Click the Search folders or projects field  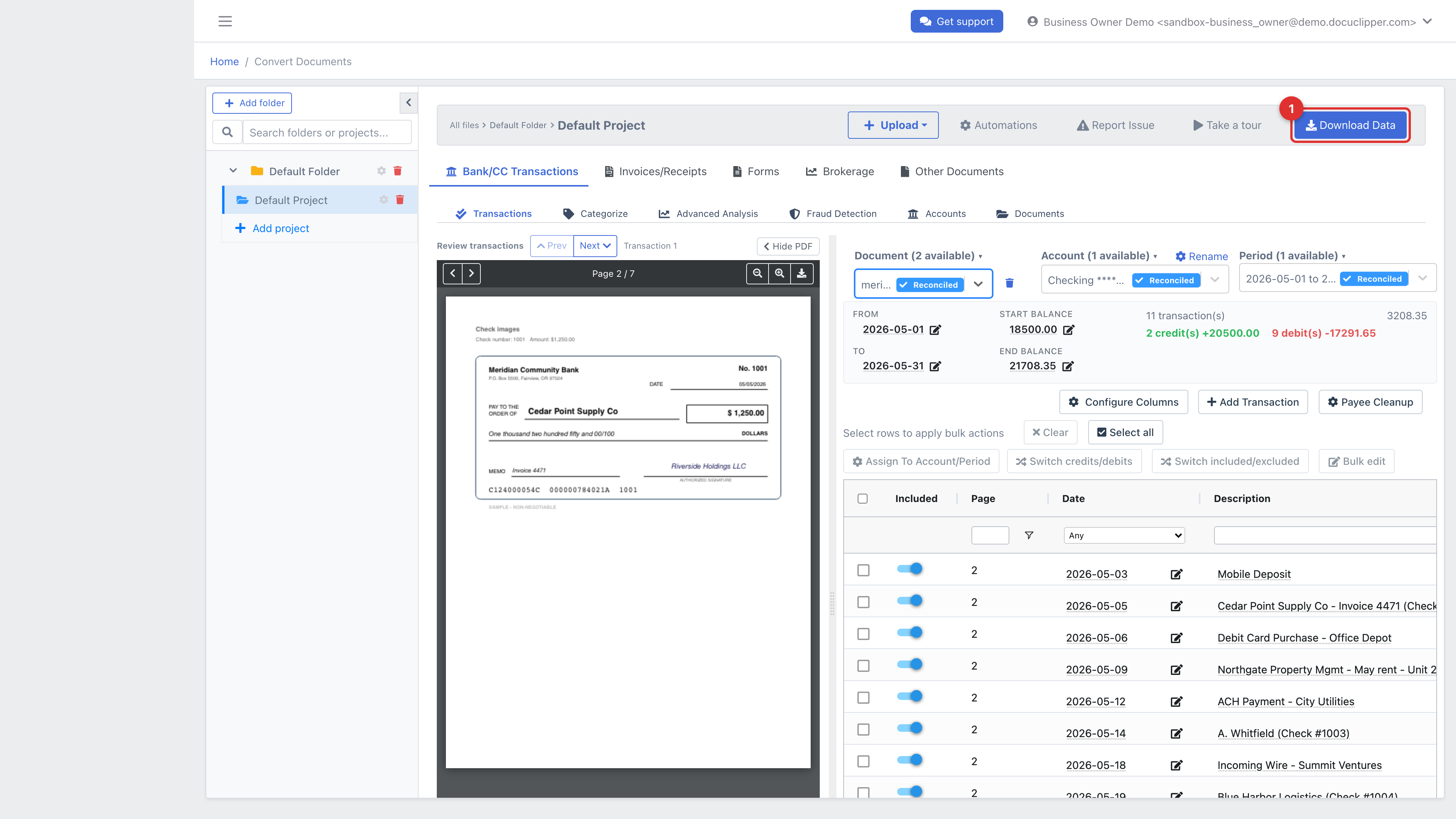click(327, 132)
